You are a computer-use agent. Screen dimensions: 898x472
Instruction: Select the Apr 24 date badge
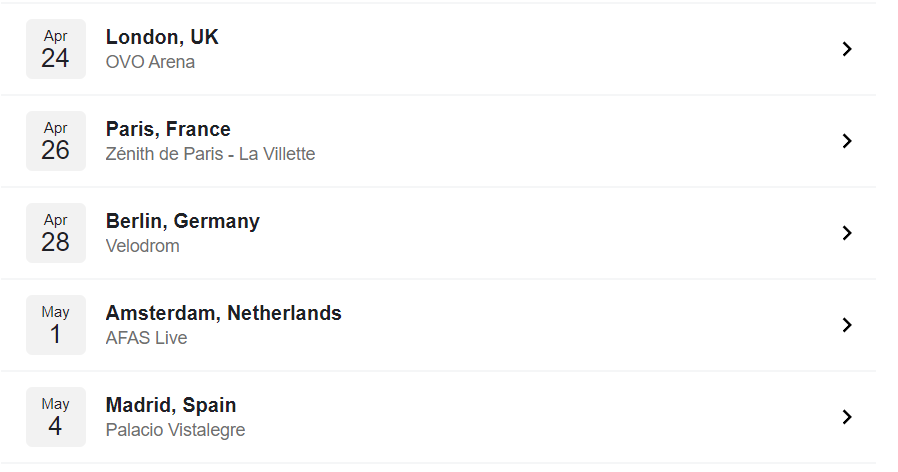(x=56, y=49)
